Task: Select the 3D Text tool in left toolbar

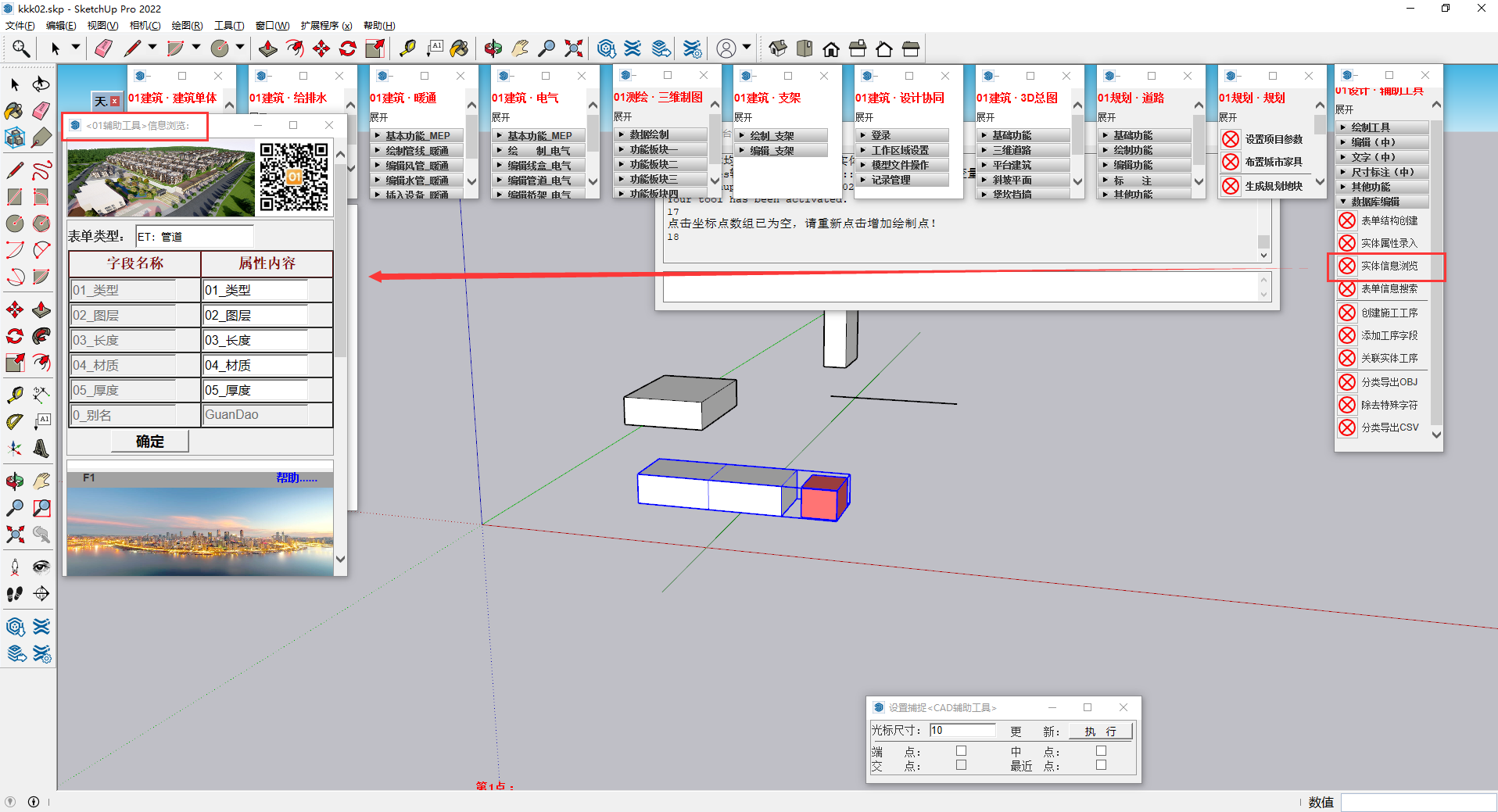Action: tap(41, 449)
